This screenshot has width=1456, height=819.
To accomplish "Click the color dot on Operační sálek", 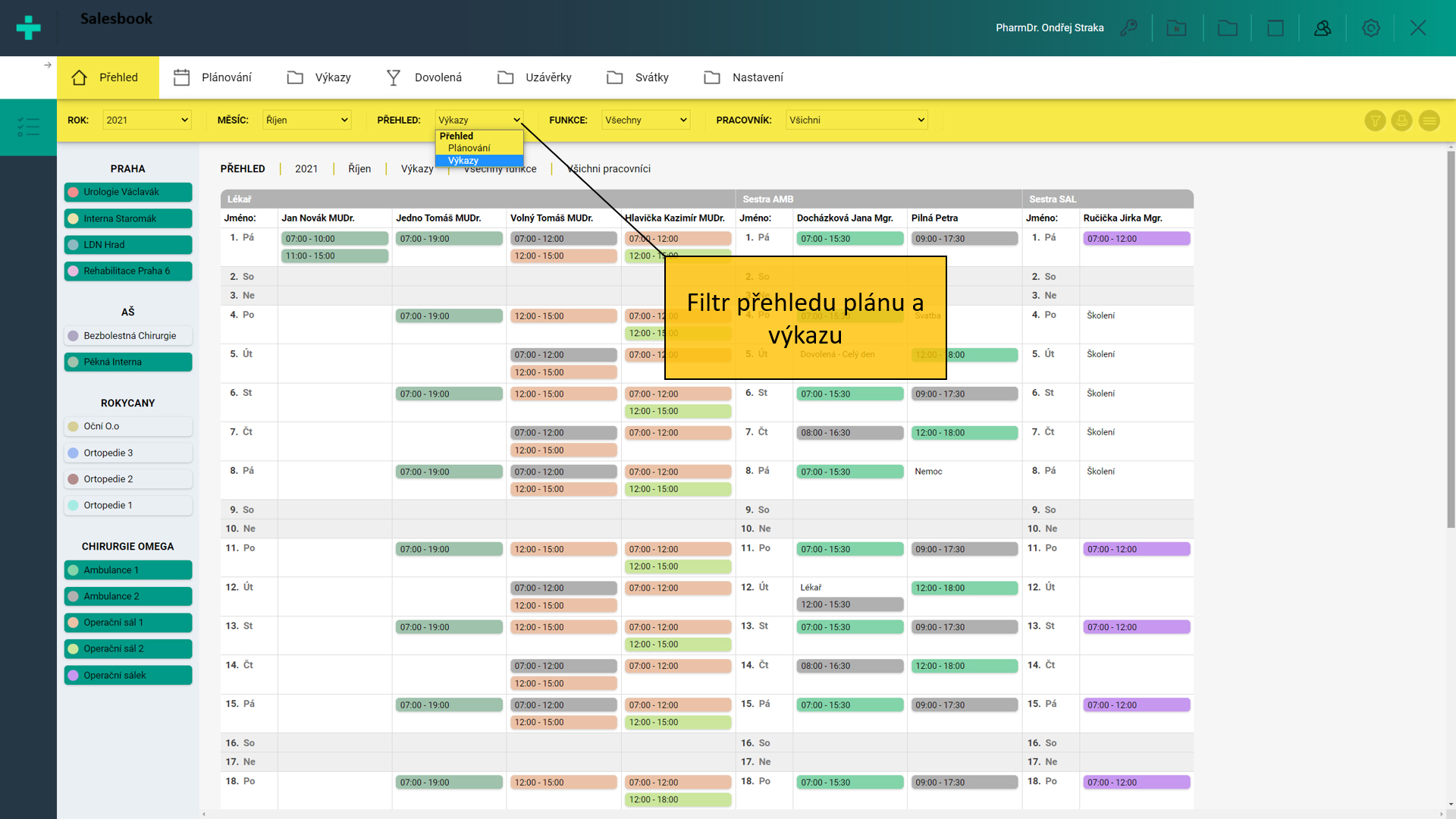I will (74, 676).
